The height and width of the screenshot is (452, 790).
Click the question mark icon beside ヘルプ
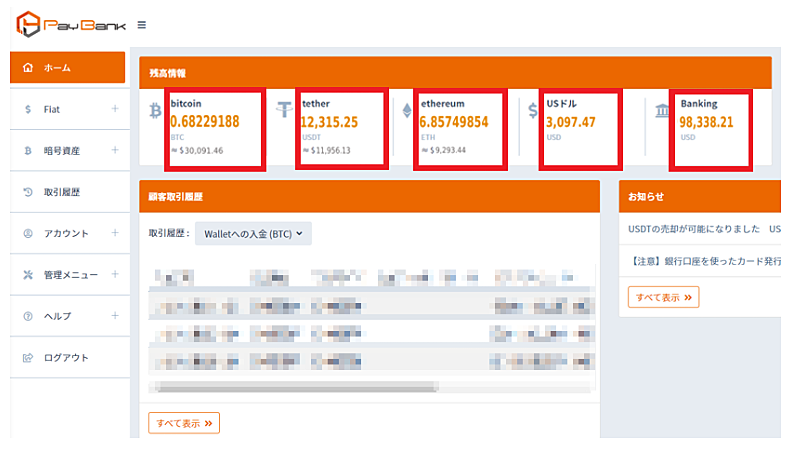[x=28, y=316]
